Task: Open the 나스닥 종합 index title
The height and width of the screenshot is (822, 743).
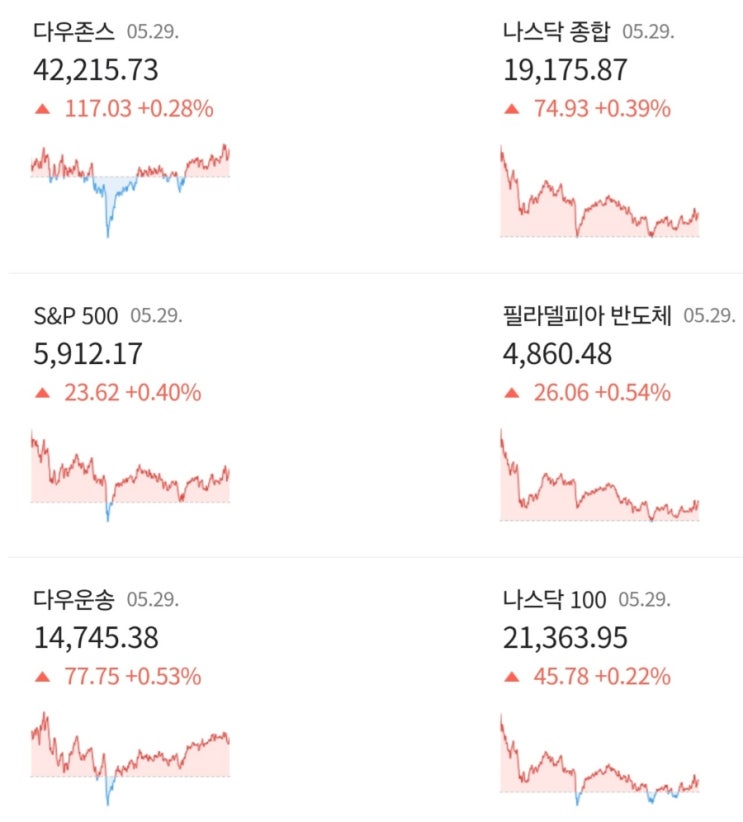Action: tap(556, 32)
